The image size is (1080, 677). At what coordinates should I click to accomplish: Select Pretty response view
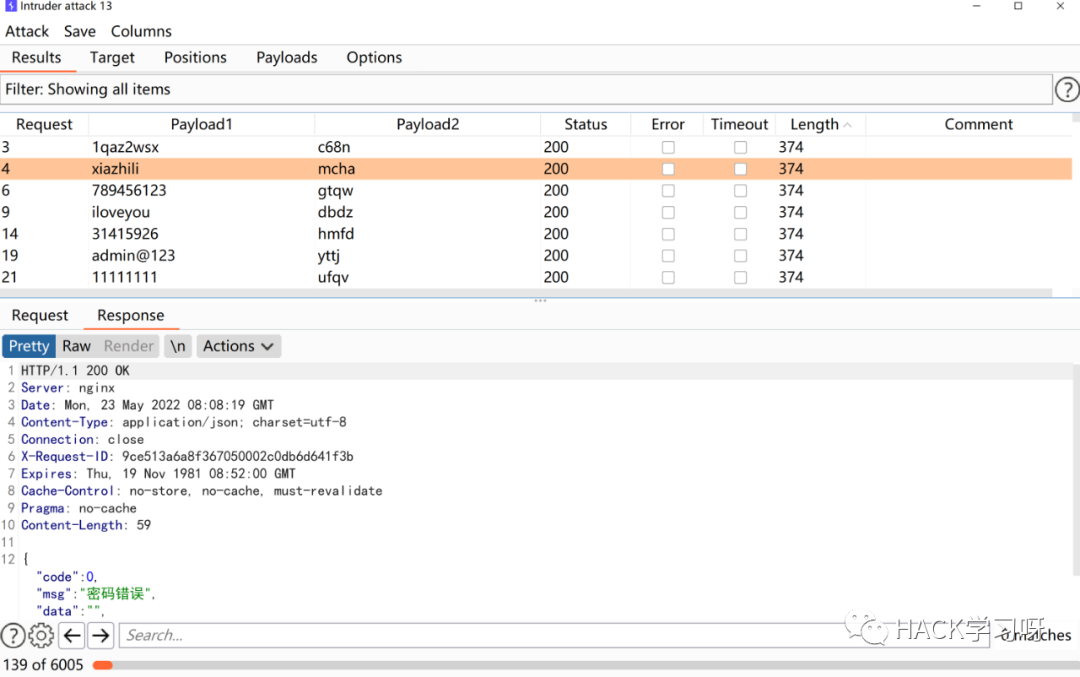(29, 346)
